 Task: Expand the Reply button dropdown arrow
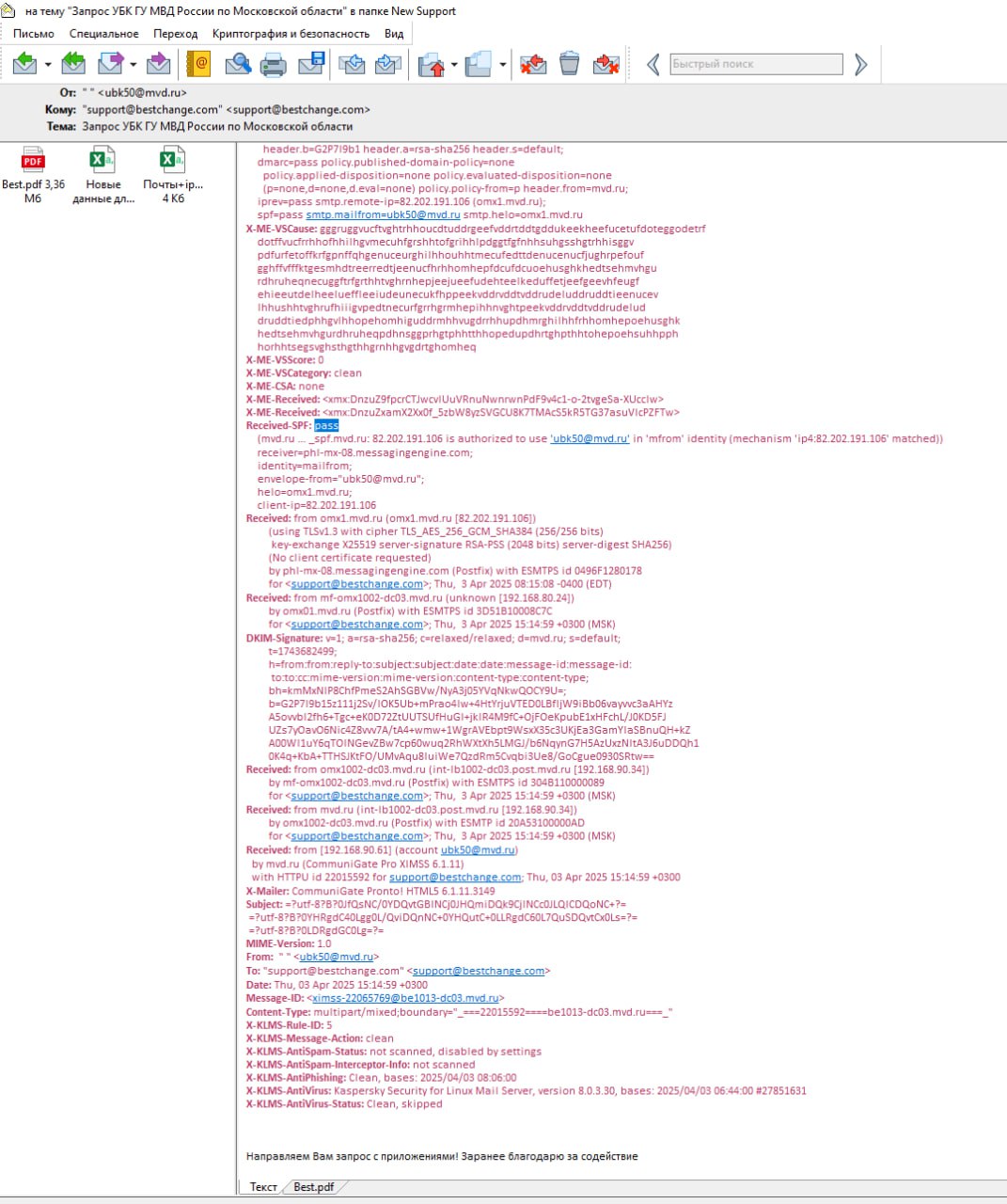pyautogui.click(x=48, y=65)
